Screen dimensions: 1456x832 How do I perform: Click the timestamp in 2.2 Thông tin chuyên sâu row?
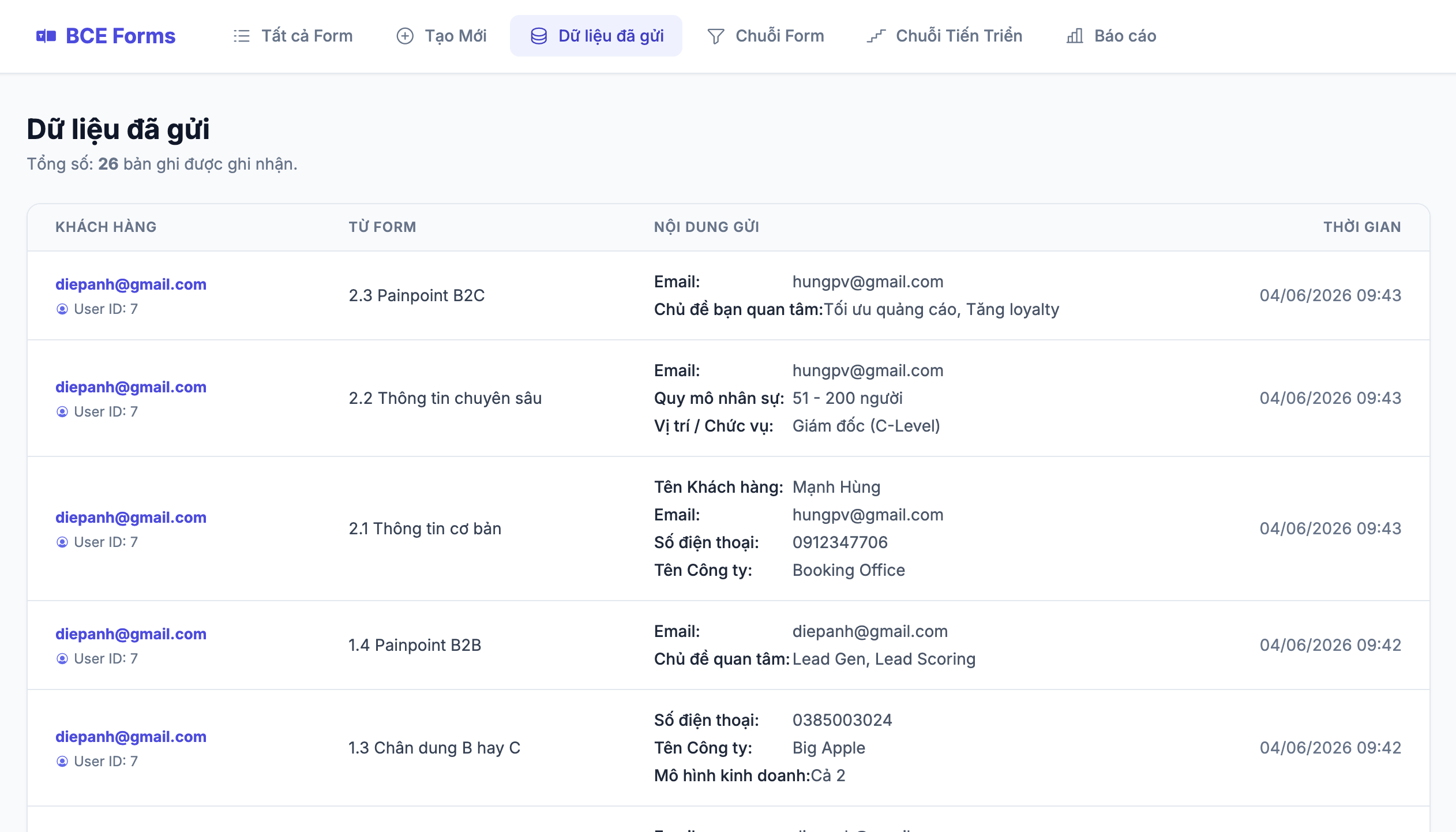tap(1330, 398)
